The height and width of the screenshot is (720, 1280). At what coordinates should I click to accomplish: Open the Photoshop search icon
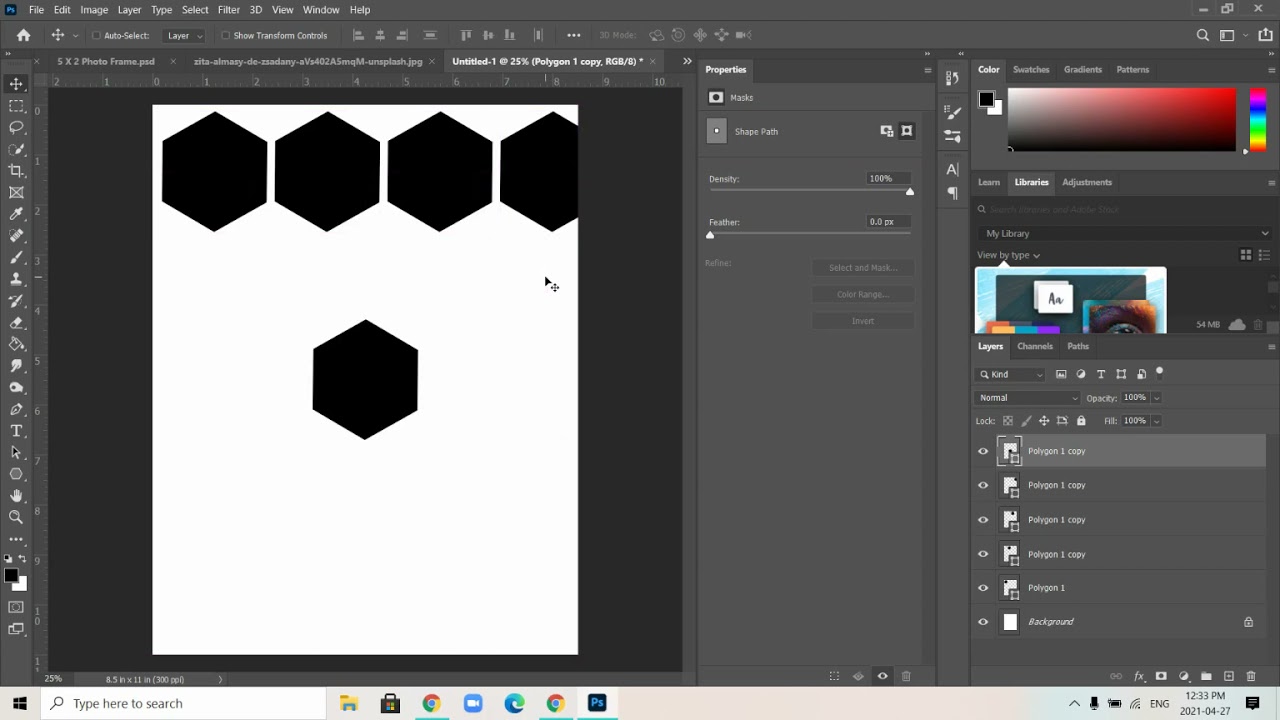(1203, 35)
